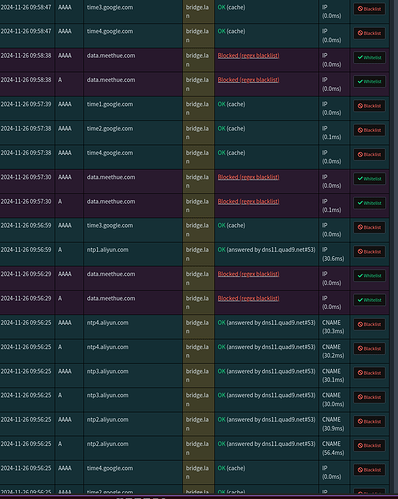Blacklist time3.google.com from the 09:58:47 row

pos(369,9)
